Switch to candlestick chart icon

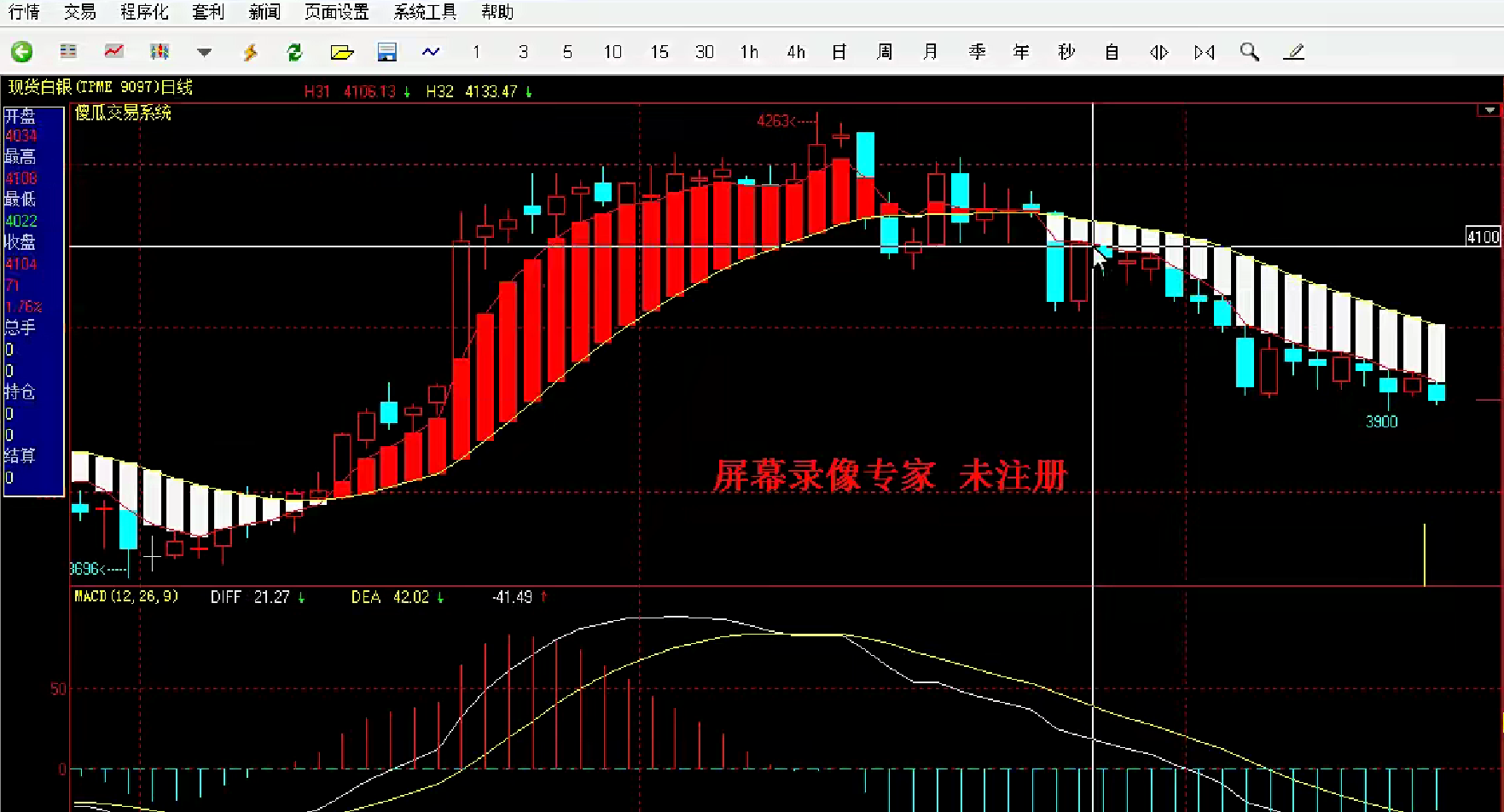pyautogui.click(x=160, y=52)
